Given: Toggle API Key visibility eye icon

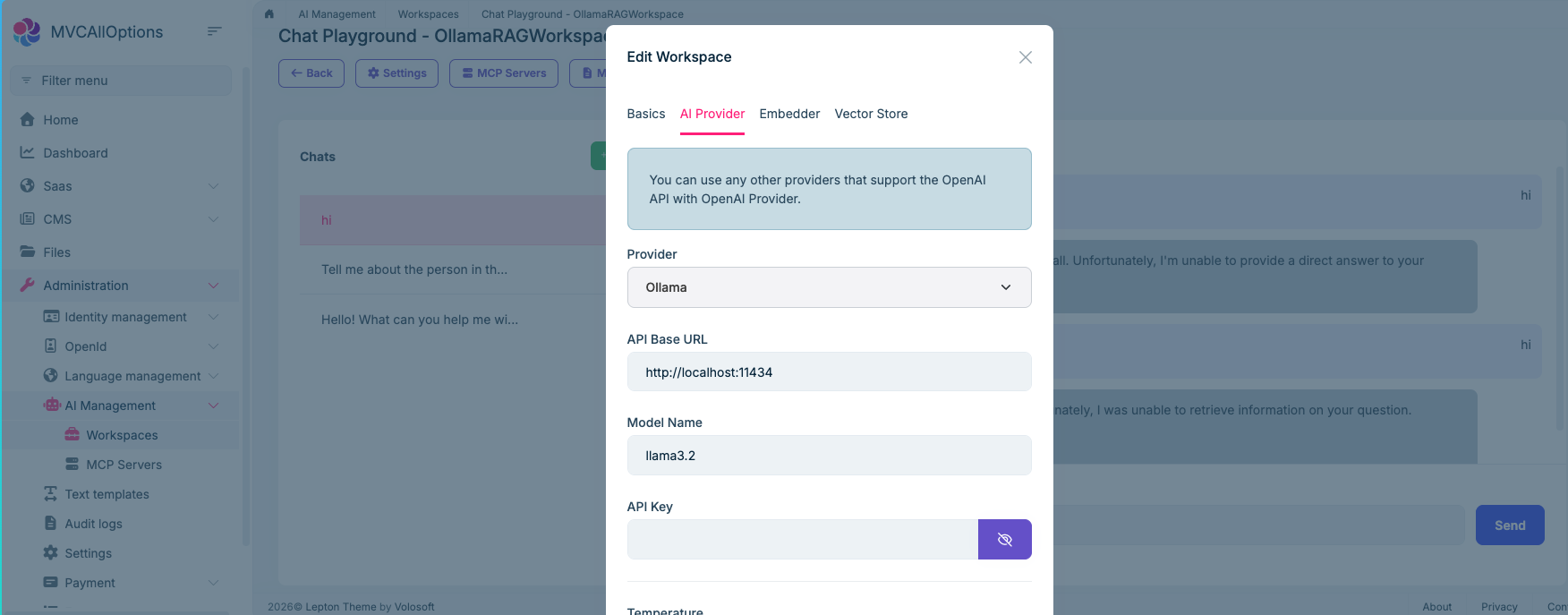Looking at the screenshot, I should 1004,540.
